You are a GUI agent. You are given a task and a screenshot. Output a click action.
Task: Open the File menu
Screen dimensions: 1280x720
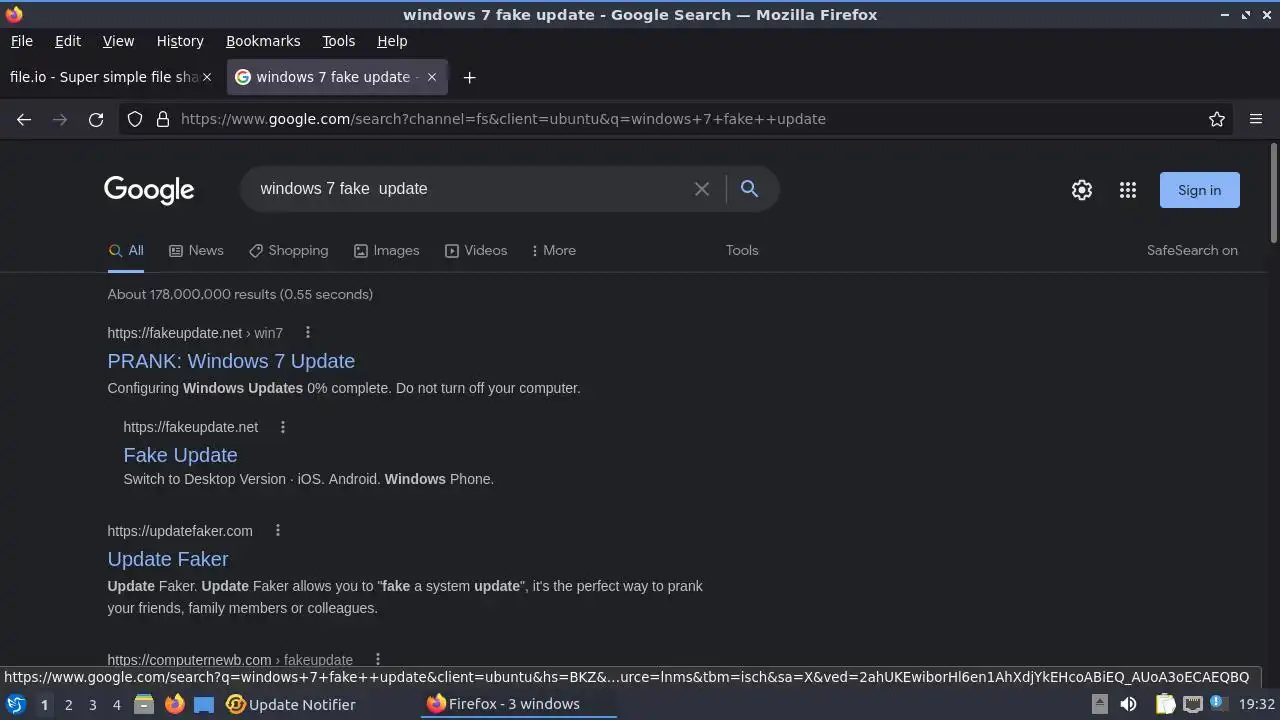coord(21,41)
